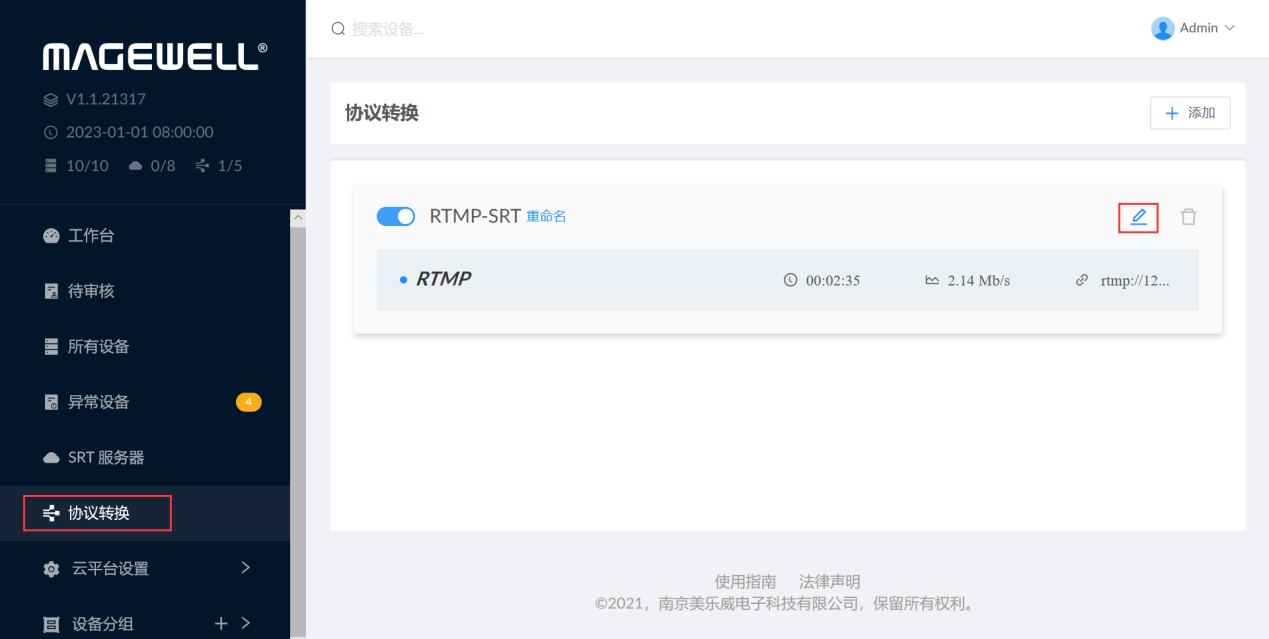
Task: Expand the 设备分组 chevron
Action: click(x=246, y=623)
